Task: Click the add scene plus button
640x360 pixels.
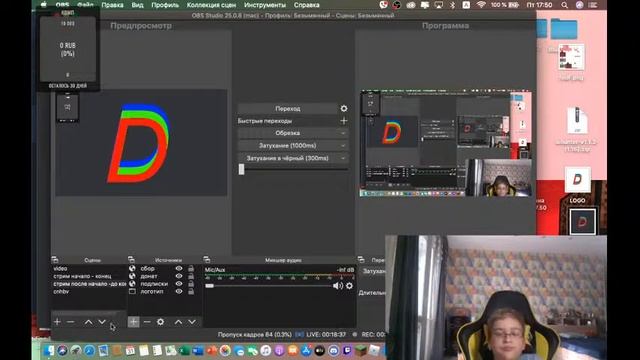Action: (x=57, y=322)
